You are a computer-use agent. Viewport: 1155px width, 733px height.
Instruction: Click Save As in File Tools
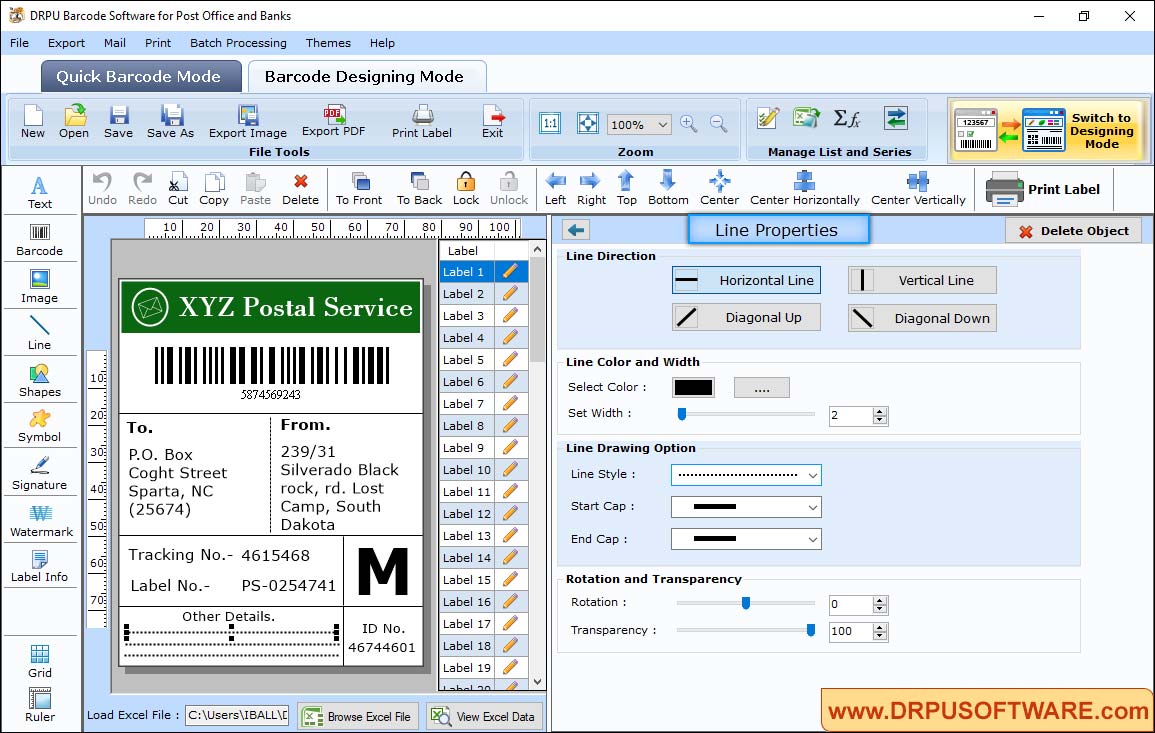(170, 122)
